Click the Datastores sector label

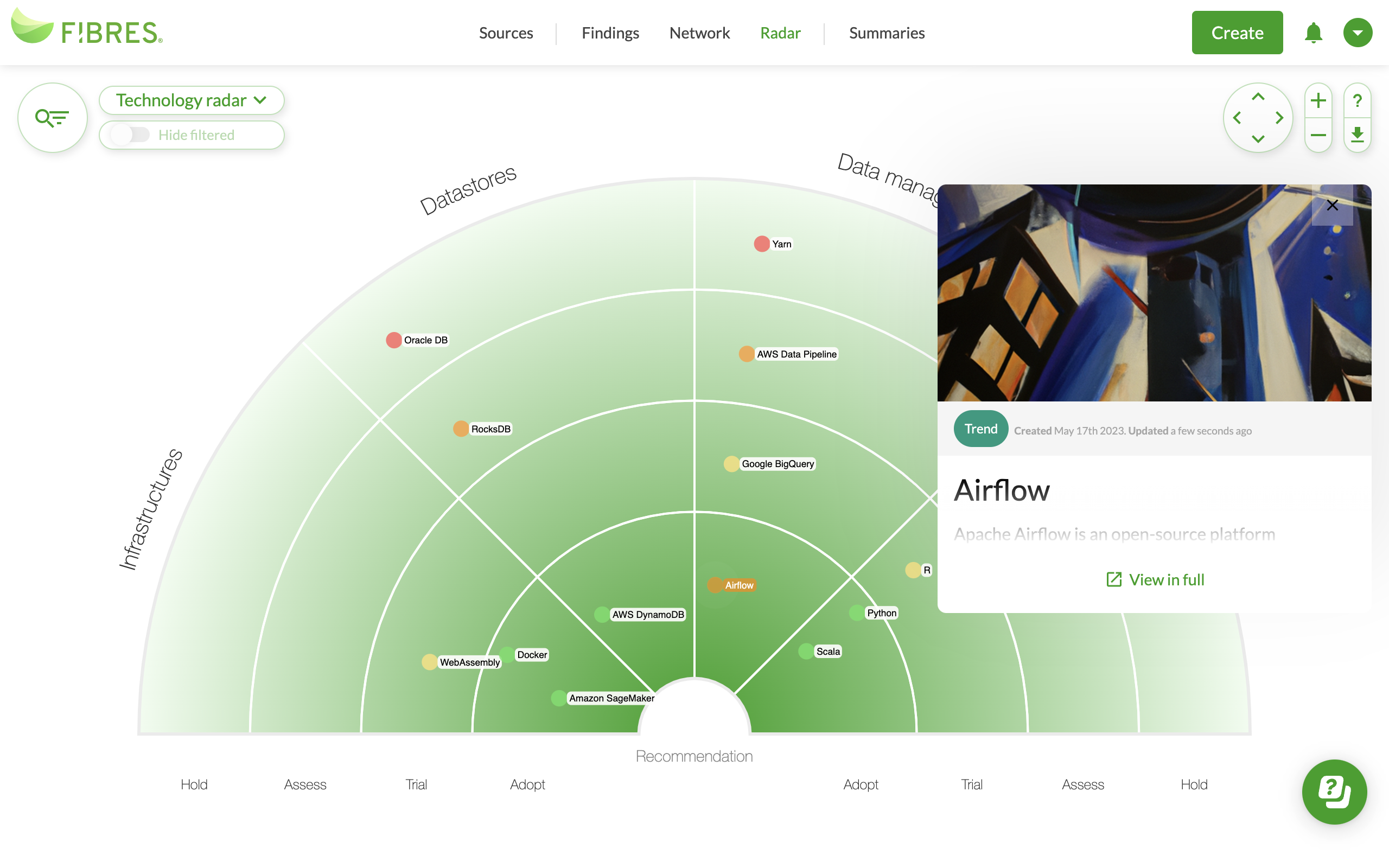[x=468, y=190]
